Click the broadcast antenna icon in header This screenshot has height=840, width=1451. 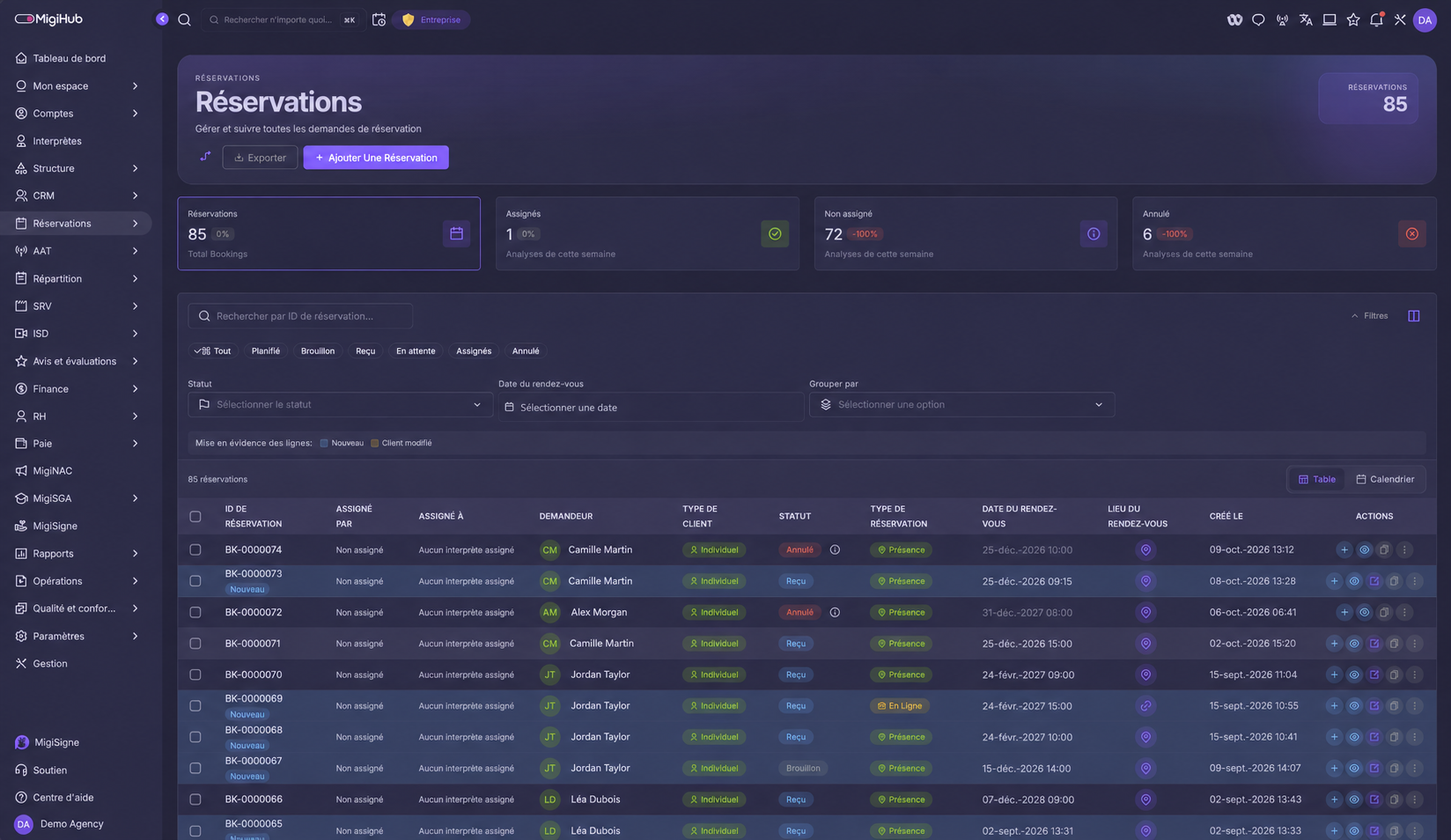coord(1282,19)
